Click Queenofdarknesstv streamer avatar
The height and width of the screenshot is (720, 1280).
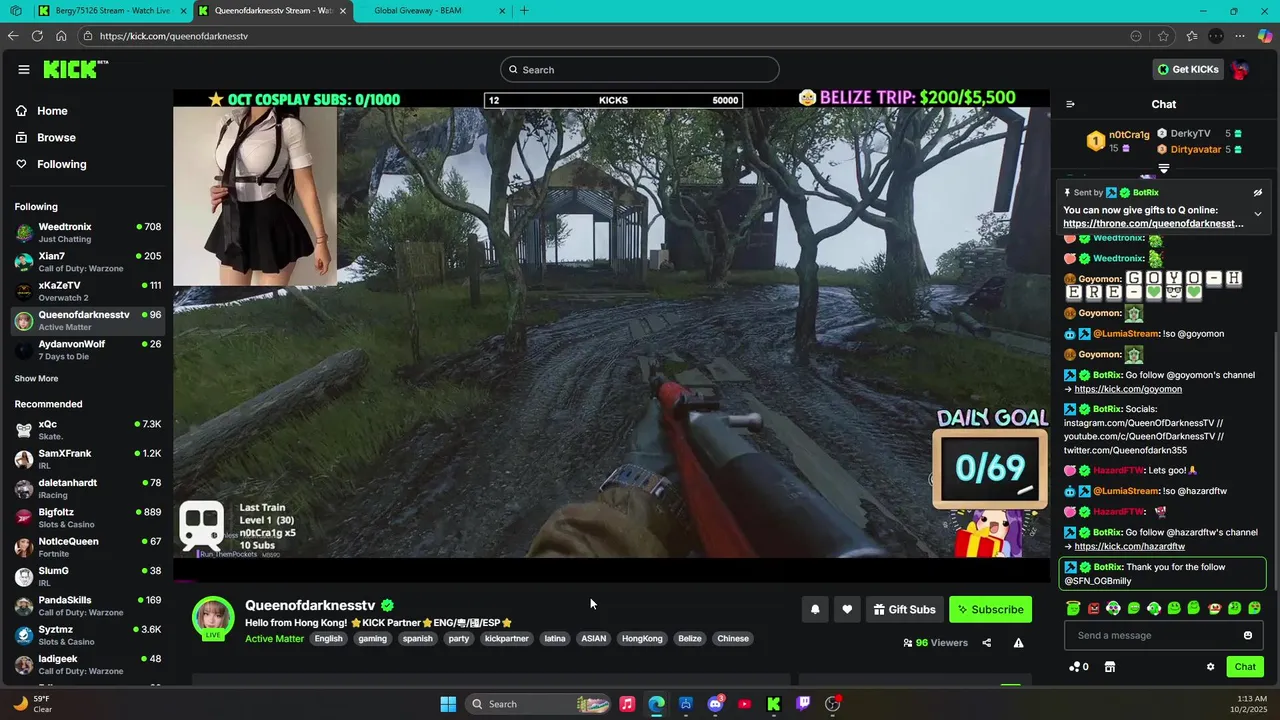point(213,618)
